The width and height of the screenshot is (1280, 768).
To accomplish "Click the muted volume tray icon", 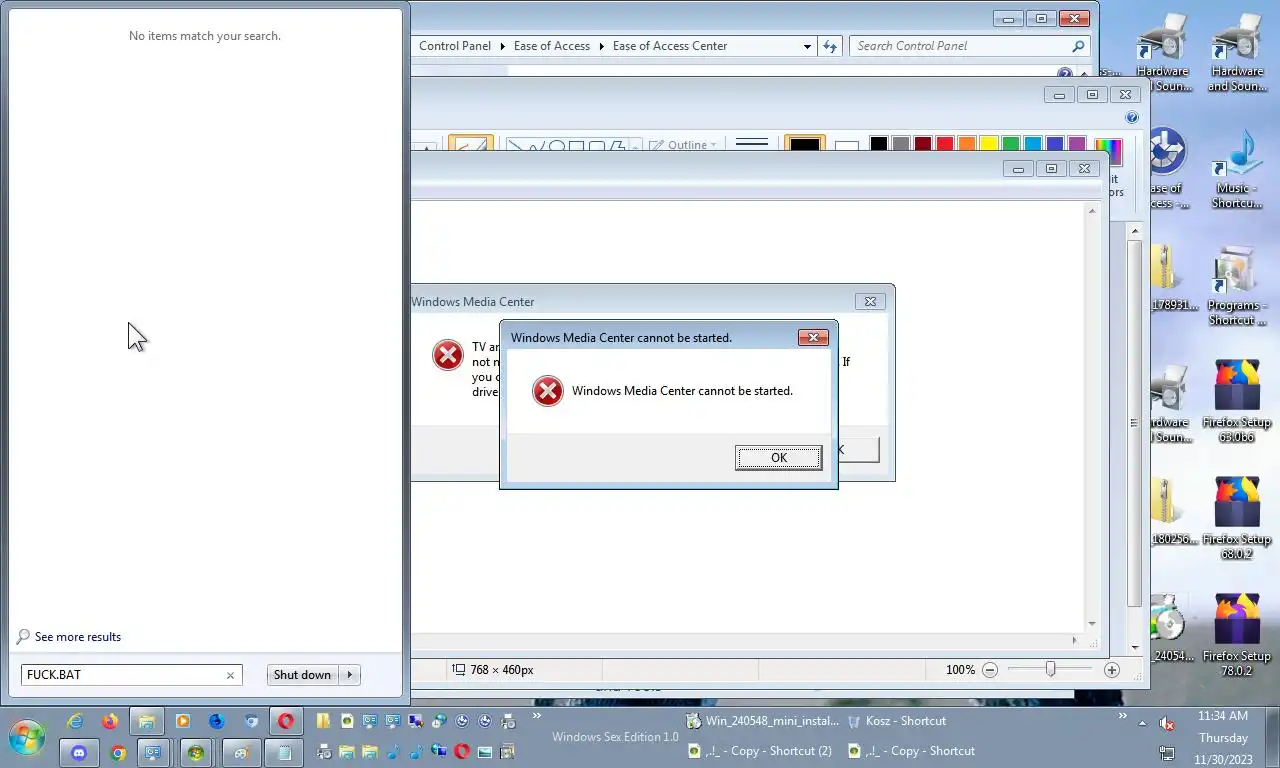I will (1166, 722).
